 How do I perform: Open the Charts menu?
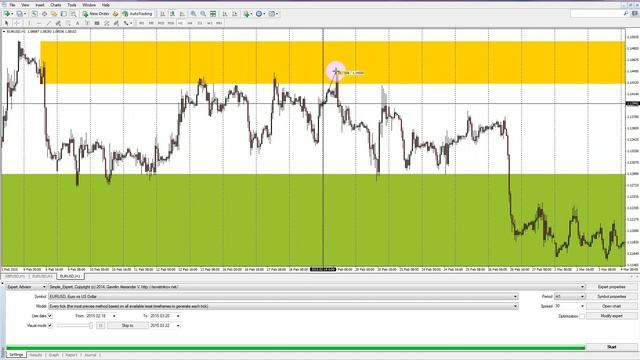tap(56, 5)
